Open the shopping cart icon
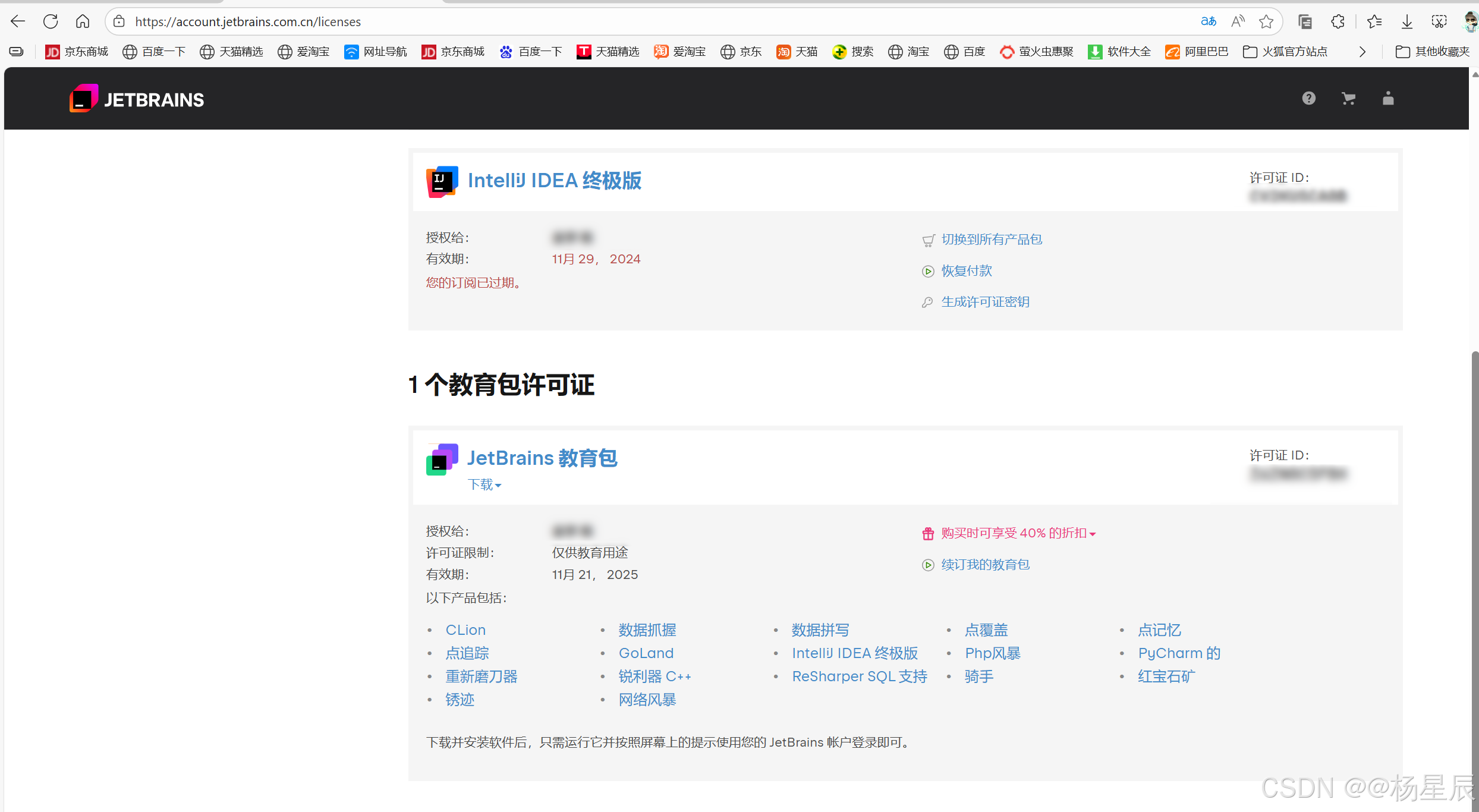1479x812 pixels. click(x=1348, y=99)
